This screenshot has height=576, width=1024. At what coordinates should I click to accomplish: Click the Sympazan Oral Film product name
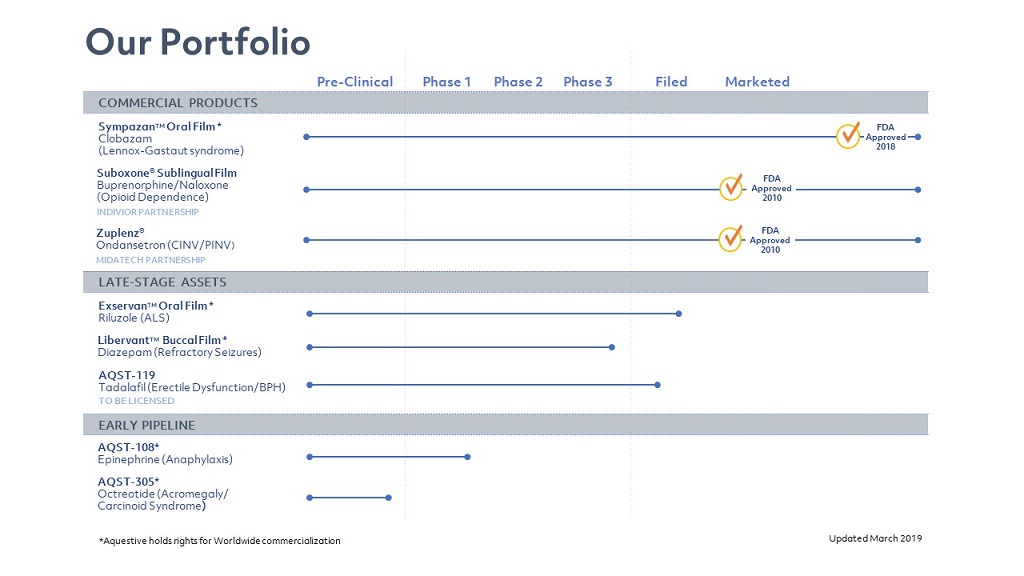coord(159,126)
